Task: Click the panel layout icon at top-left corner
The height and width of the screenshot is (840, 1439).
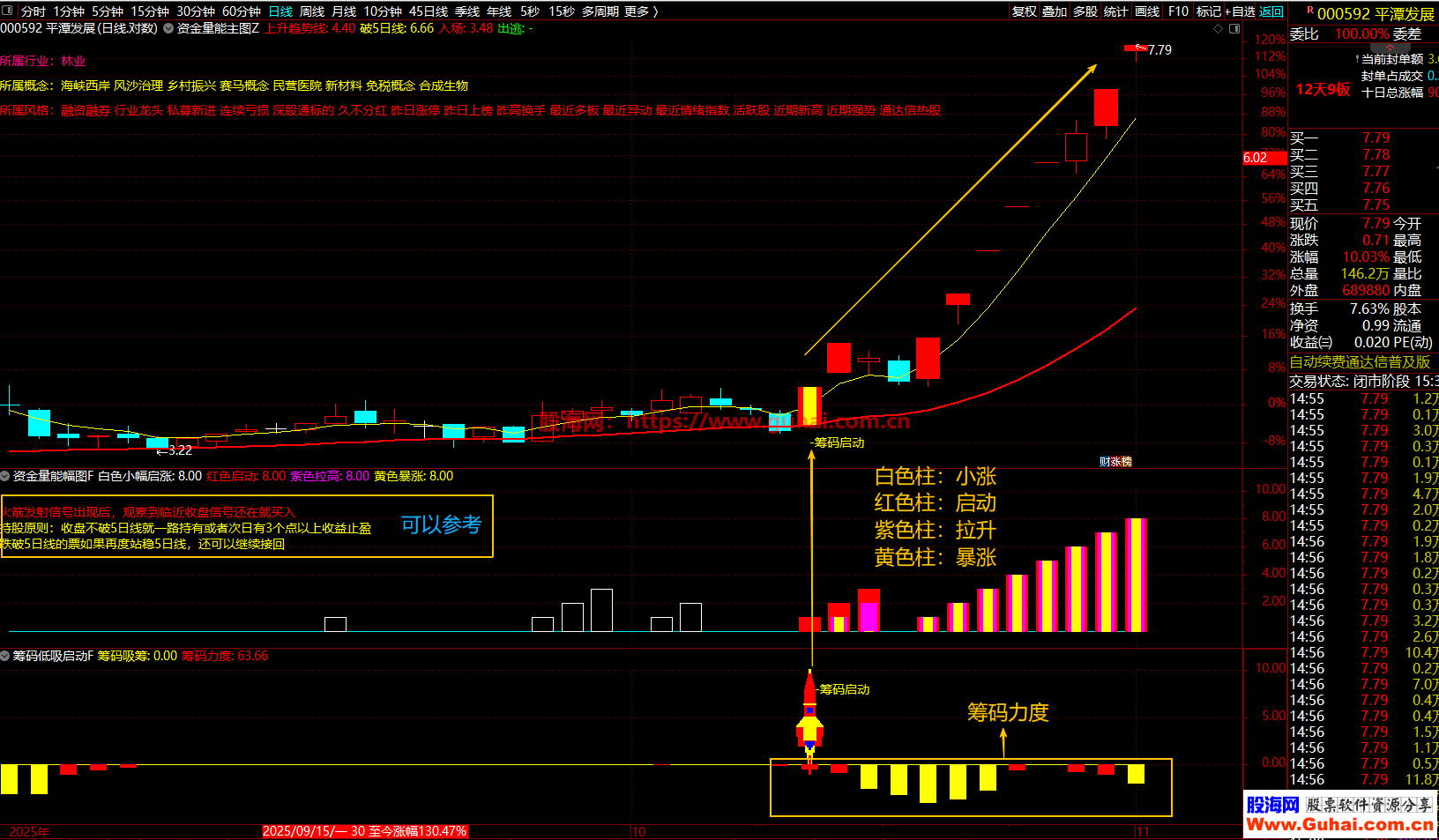Action: click(x=9, y=11)
